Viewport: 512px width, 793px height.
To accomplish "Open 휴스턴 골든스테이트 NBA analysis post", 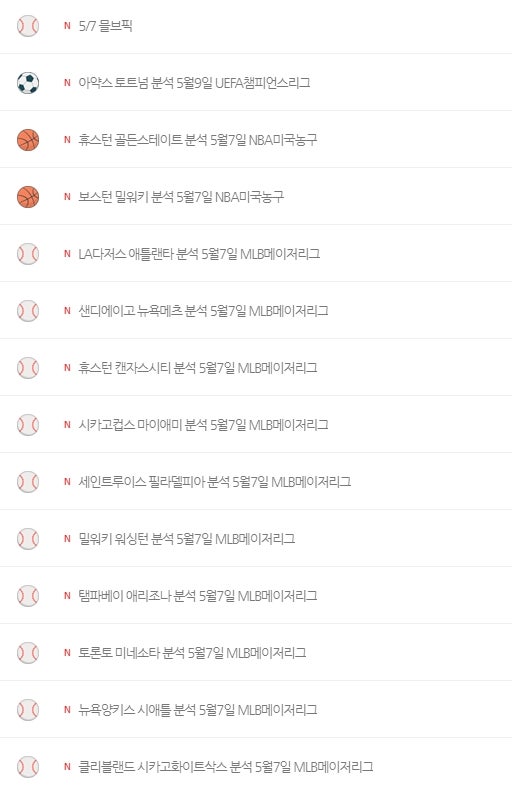I will point(197,140).
